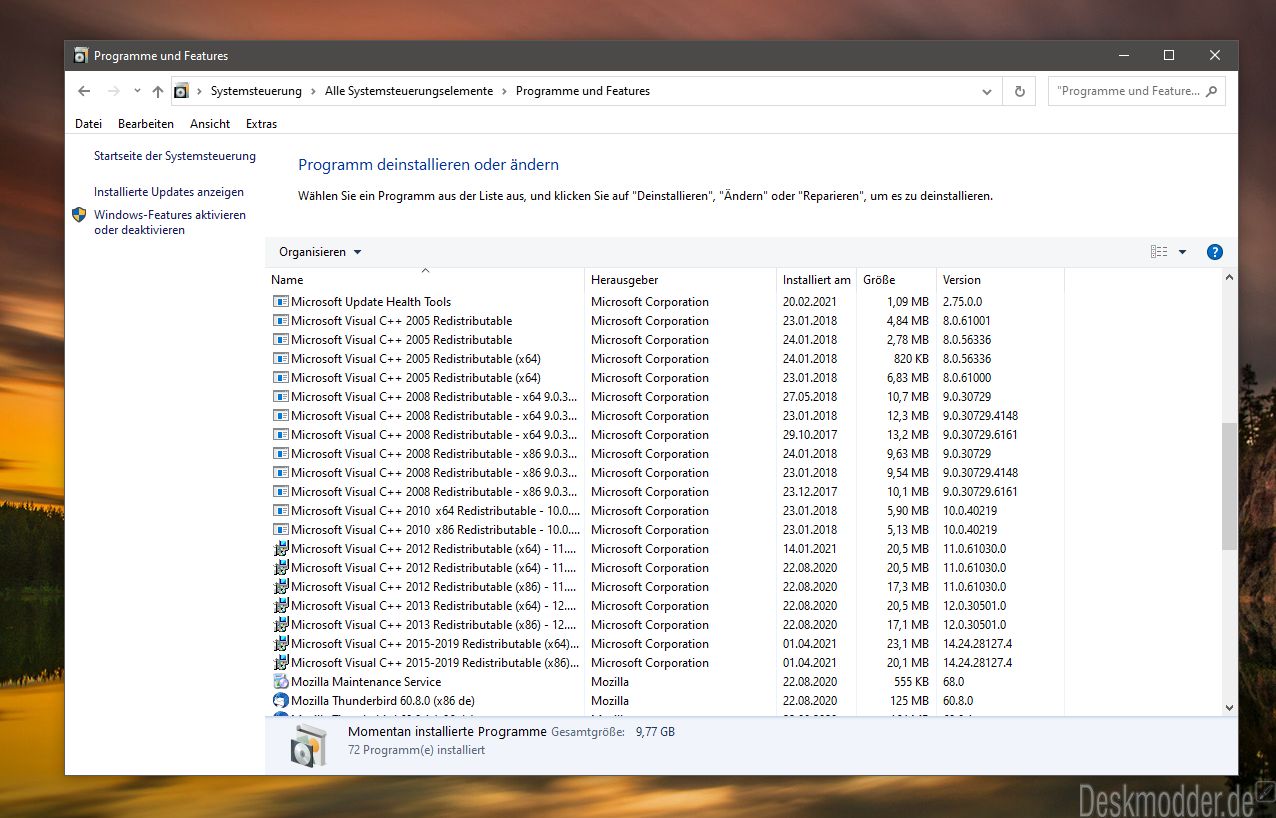Click the scrollbar up arrow

(x=1229, y=278)
